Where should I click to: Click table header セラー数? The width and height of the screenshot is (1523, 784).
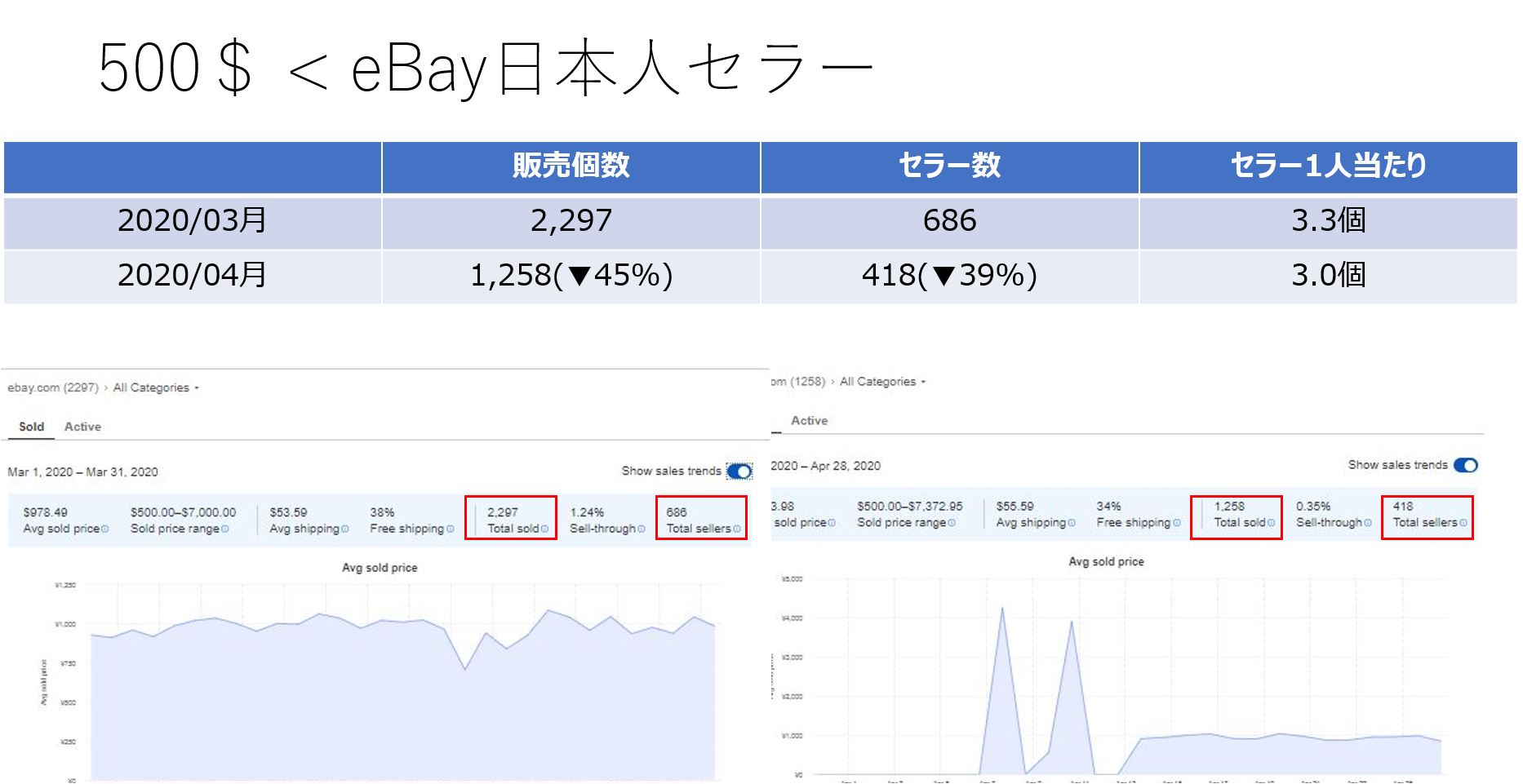tap(950, 166)
